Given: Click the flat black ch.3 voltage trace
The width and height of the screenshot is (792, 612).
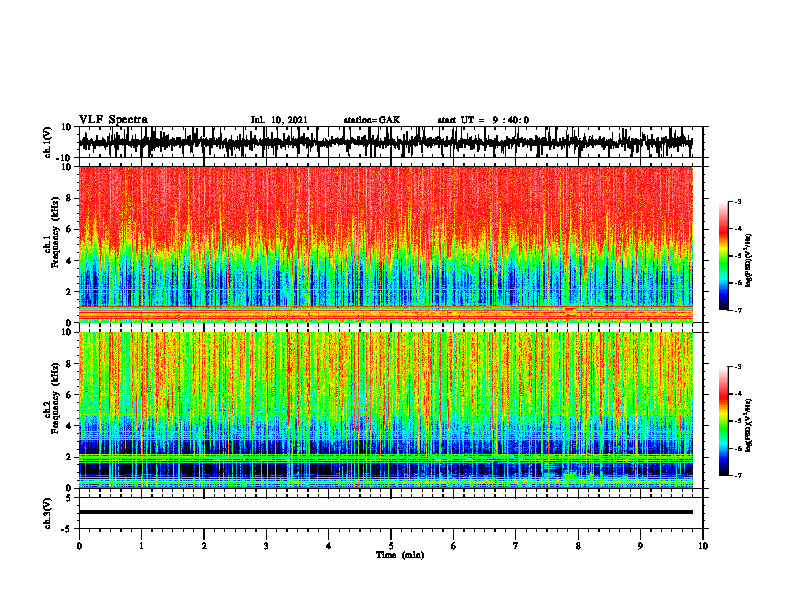Looking at the screenshot, I should coord(386,512).
